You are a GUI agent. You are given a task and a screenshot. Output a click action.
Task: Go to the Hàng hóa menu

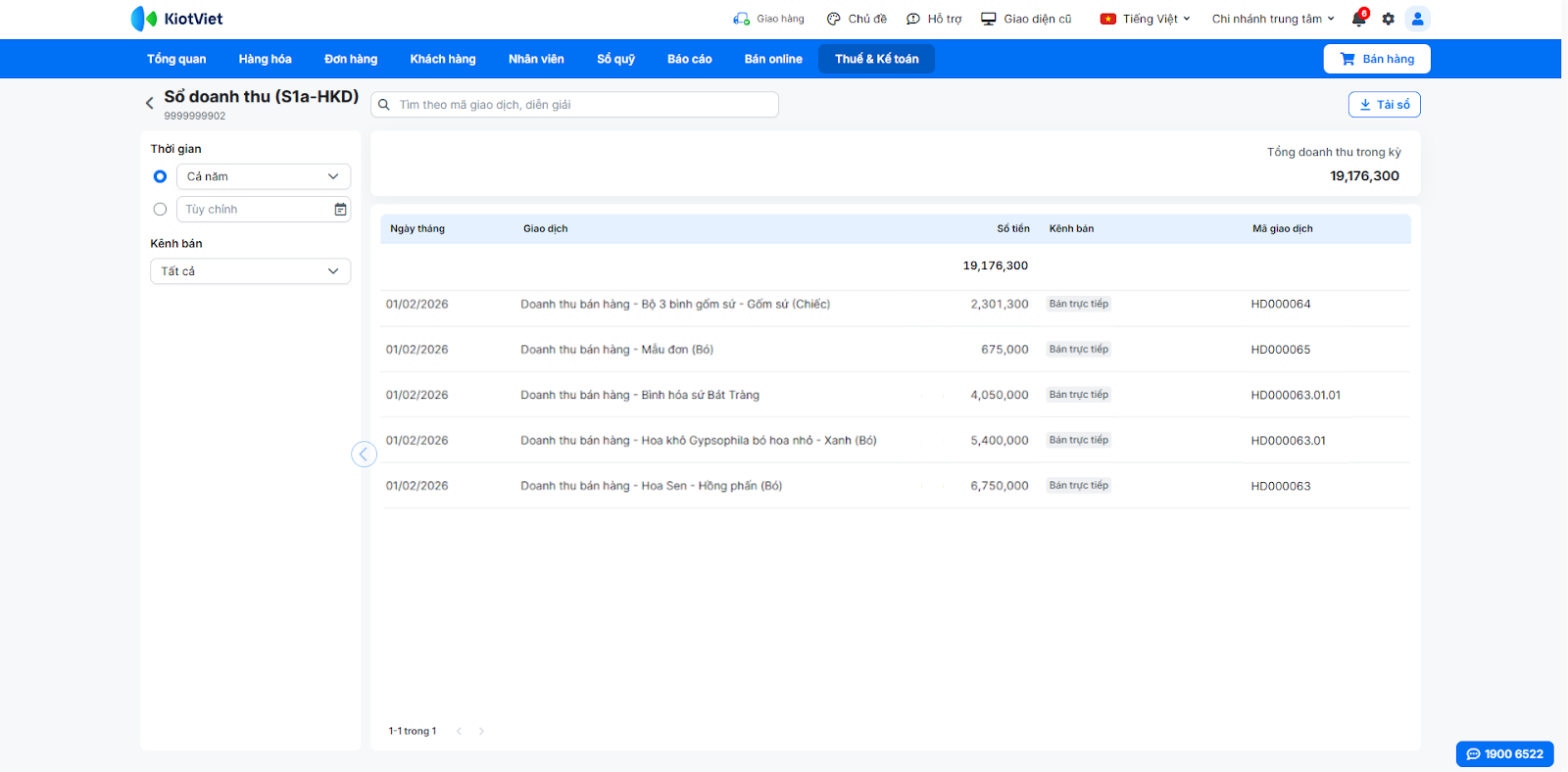click(265, 59)
